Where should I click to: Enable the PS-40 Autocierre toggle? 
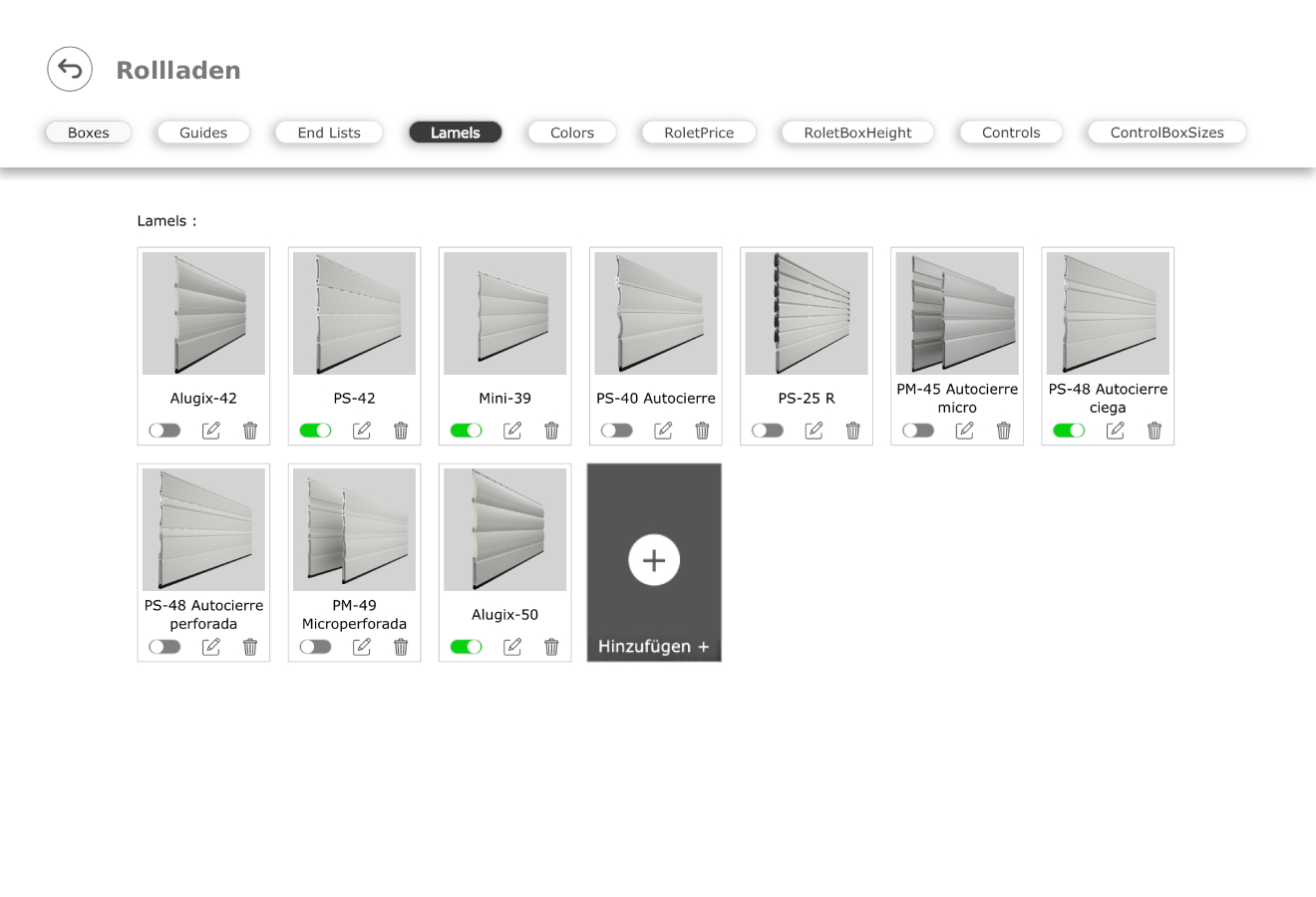click(x=616, y=431)
